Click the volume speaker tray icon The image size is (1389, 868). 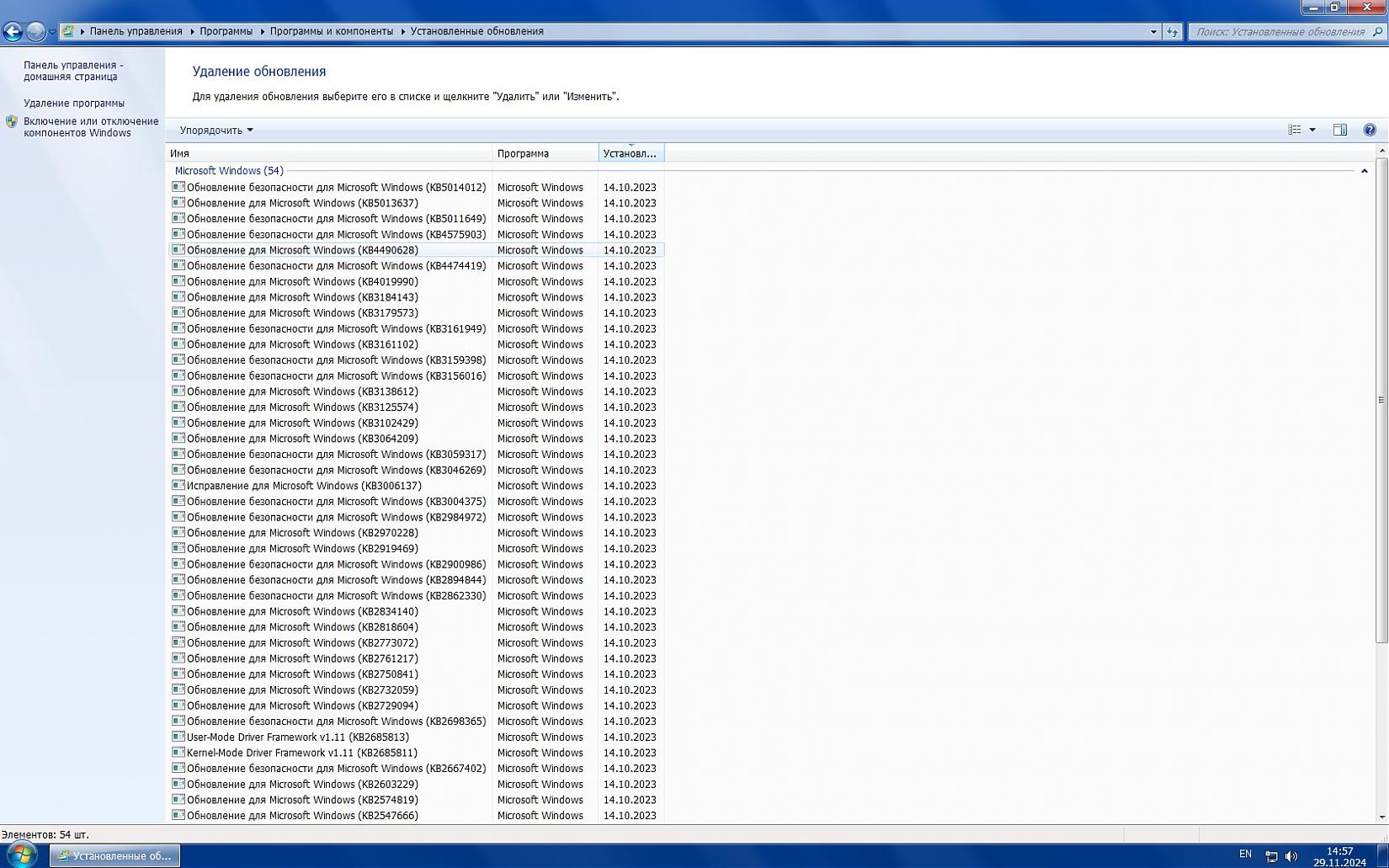[1291, 856]
